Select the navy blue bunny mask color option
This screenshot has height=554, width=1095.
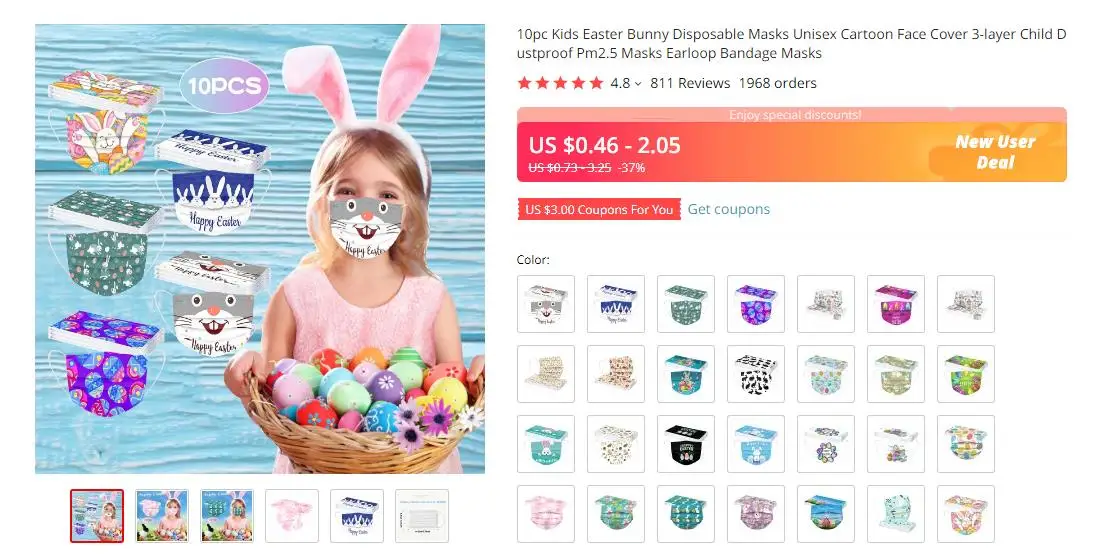[x=616, y=304]
